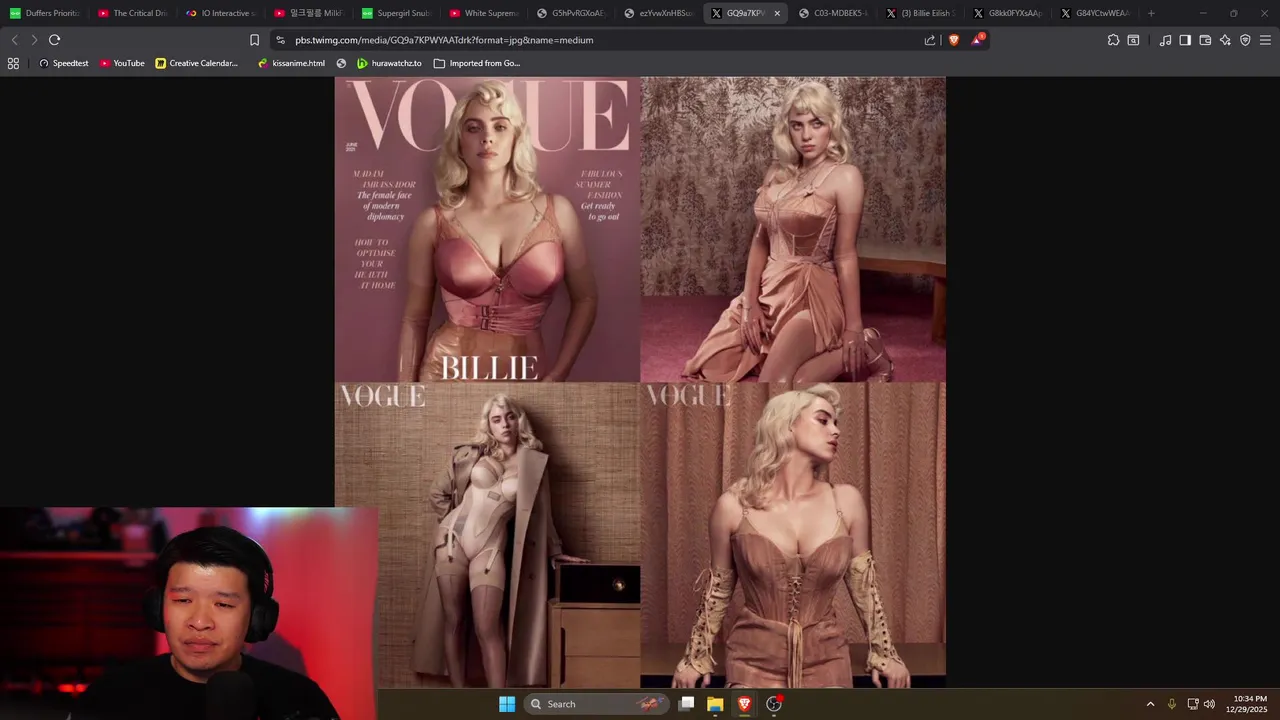The image size is (1280, 720).
Task: Open a new tab with plus button
Action: coord(1151,13)
